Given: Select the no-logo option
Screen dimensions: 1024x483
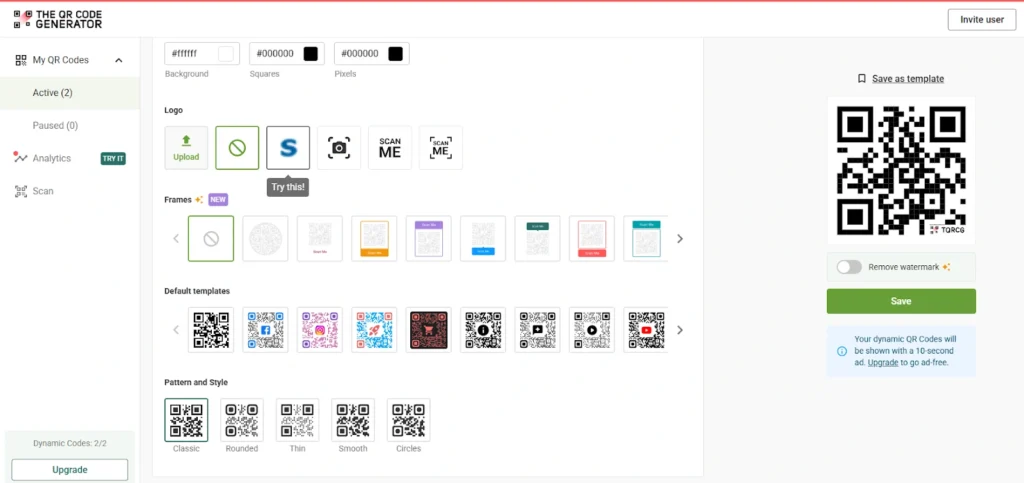Looking at the screenshot, I should tap(237, 148).
